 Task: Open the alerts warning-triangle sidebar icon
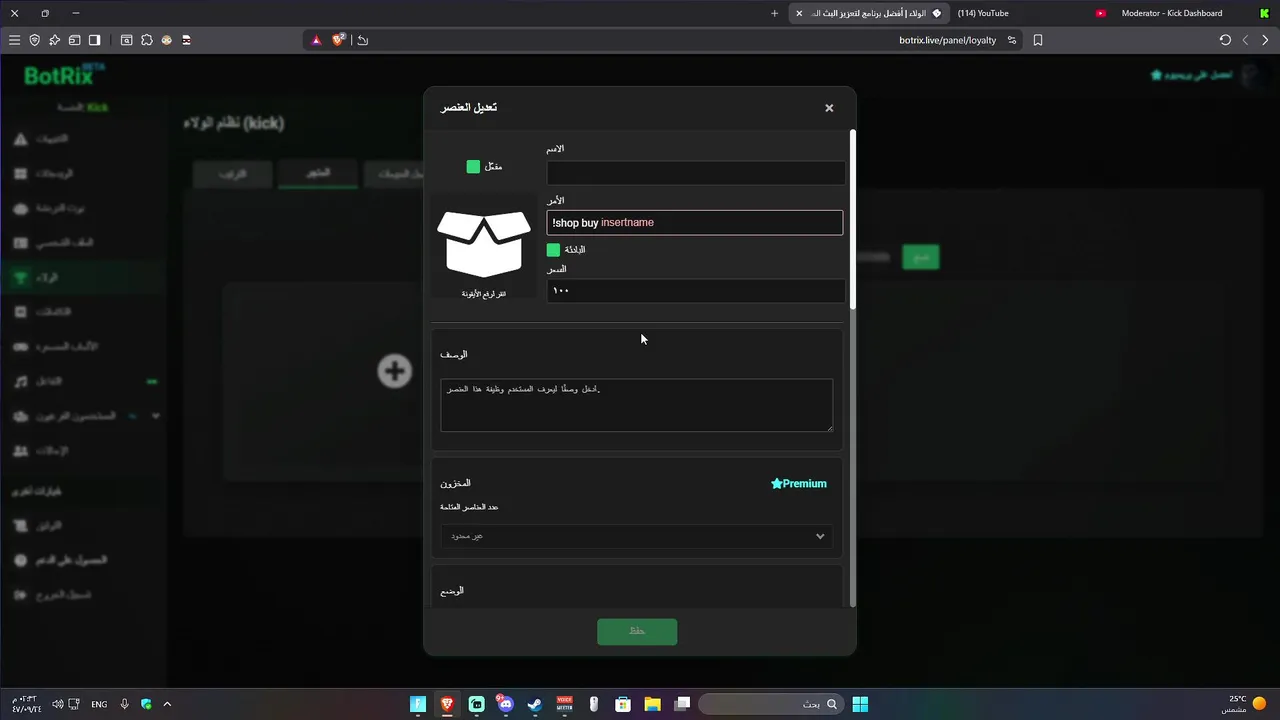click(20, 139)
